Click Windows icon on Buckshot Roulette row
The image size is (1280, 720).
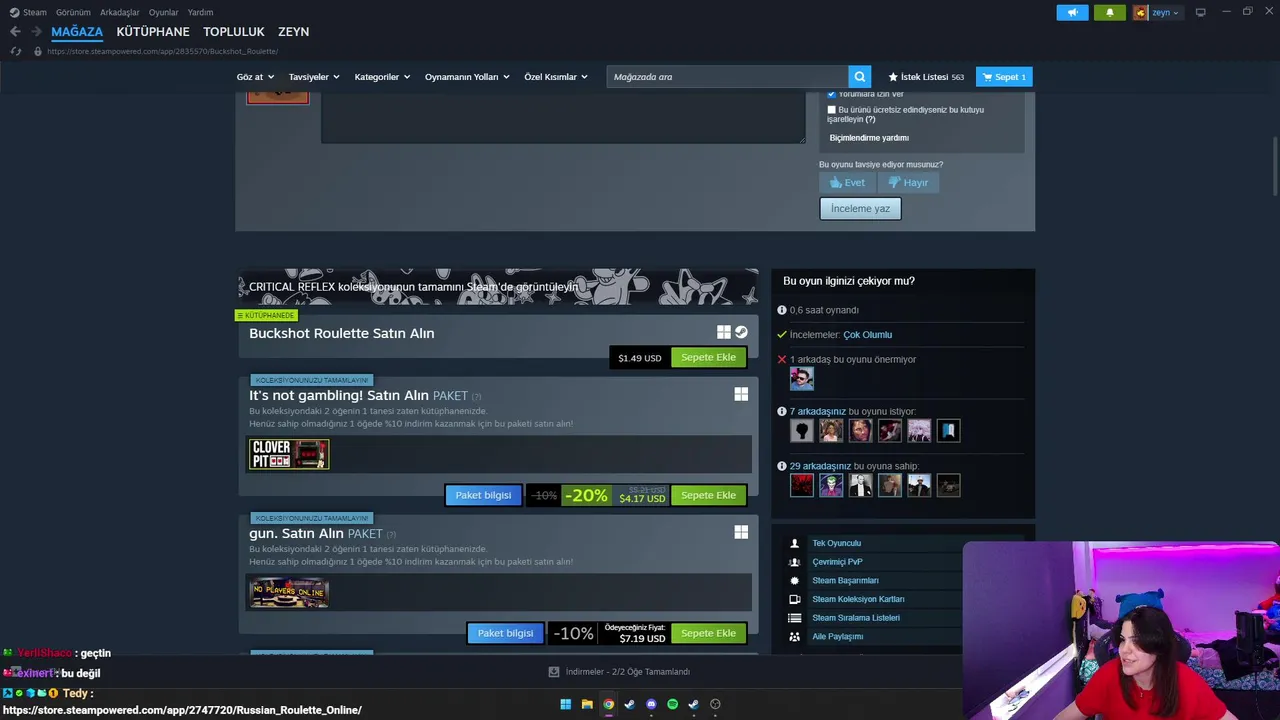point(724,332)
